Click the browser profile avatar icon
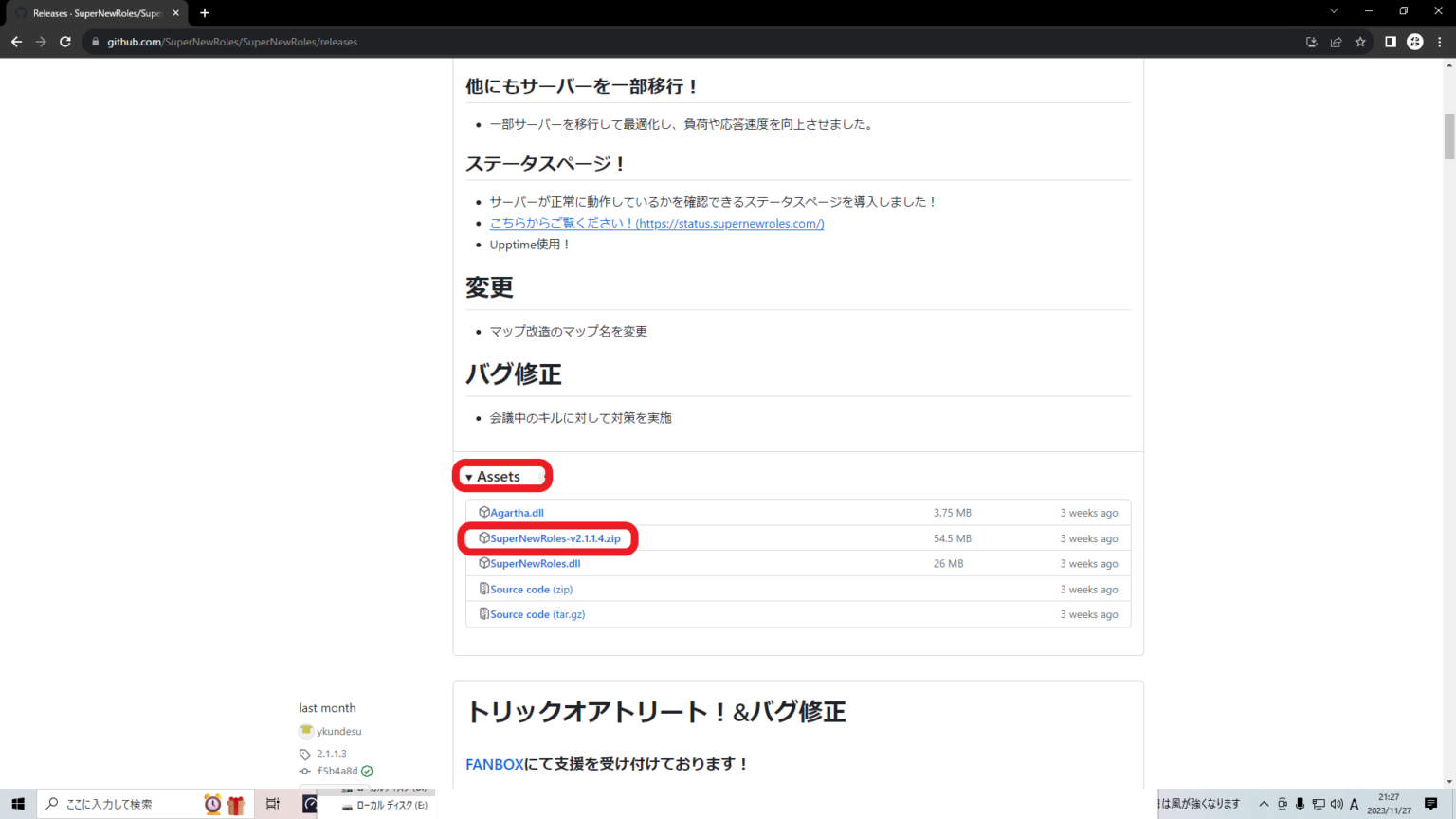The image size is (1456, 819). (x=1414, y=42)
